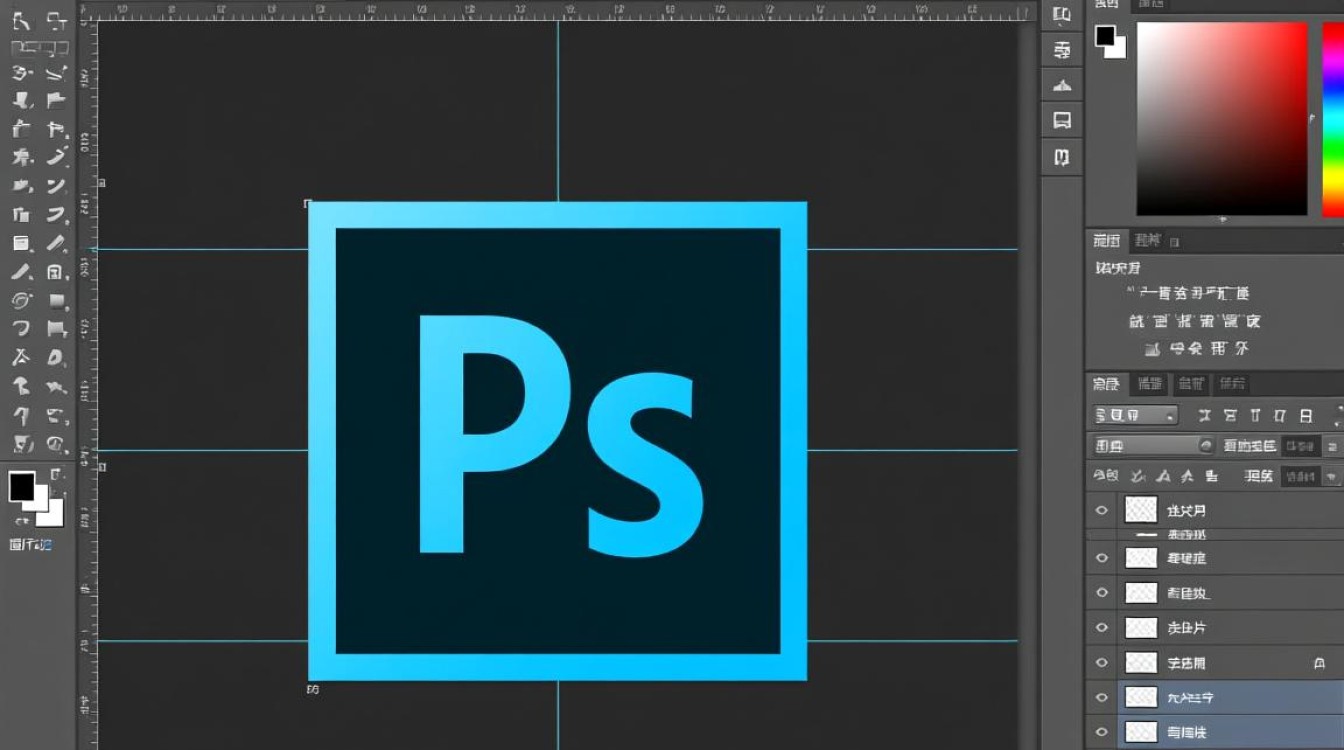This screenshot has width=1344, height=750.
Task: Click the third layer filter icon in Layers panel
Action: tap(1255, 415)
